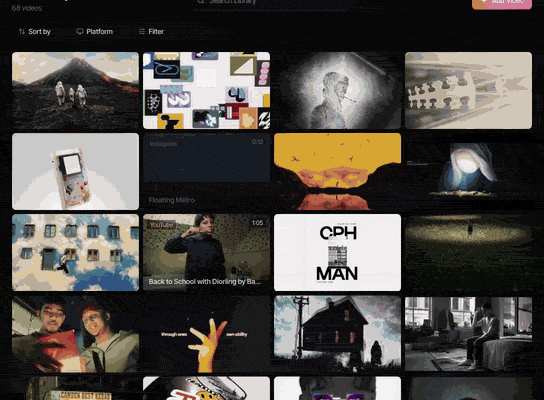Open the Sort by dropdown
544x400 pixels.
pyautogui.click(x=35, y=32)
